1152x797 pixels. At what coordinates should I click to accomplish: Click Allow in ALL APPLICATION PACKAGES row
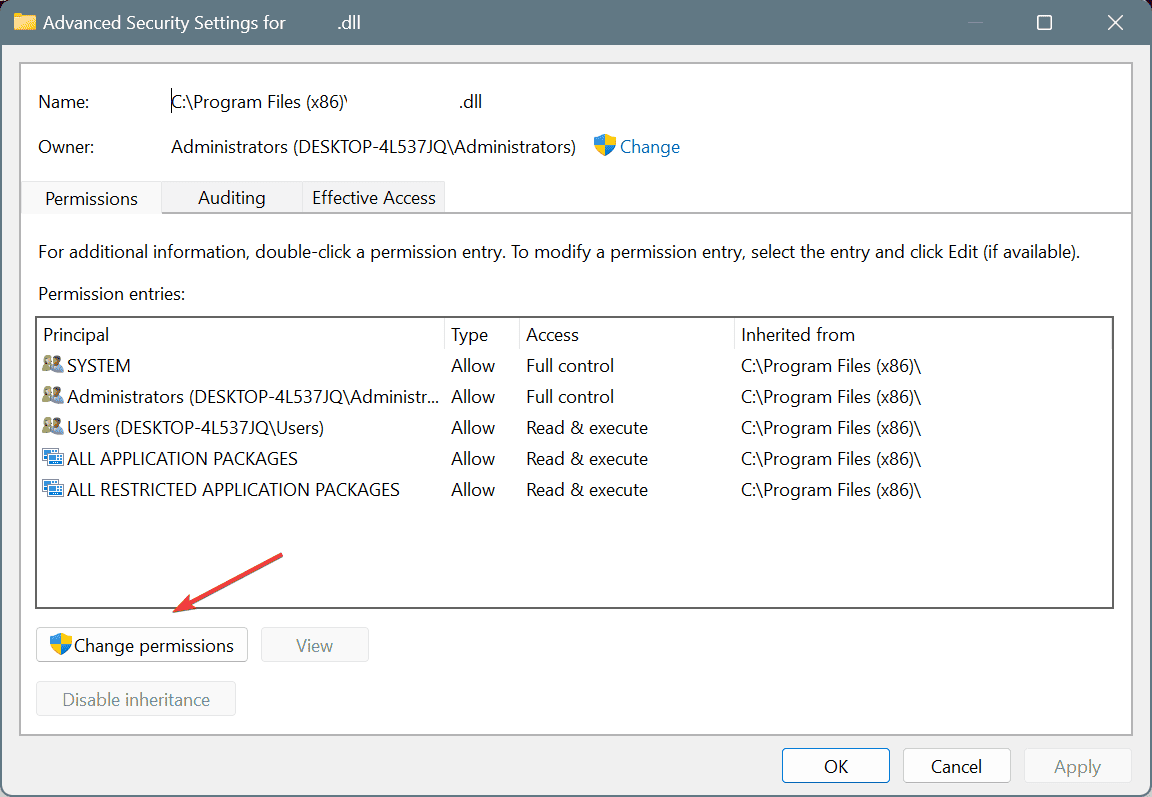[x=473, y=458]
